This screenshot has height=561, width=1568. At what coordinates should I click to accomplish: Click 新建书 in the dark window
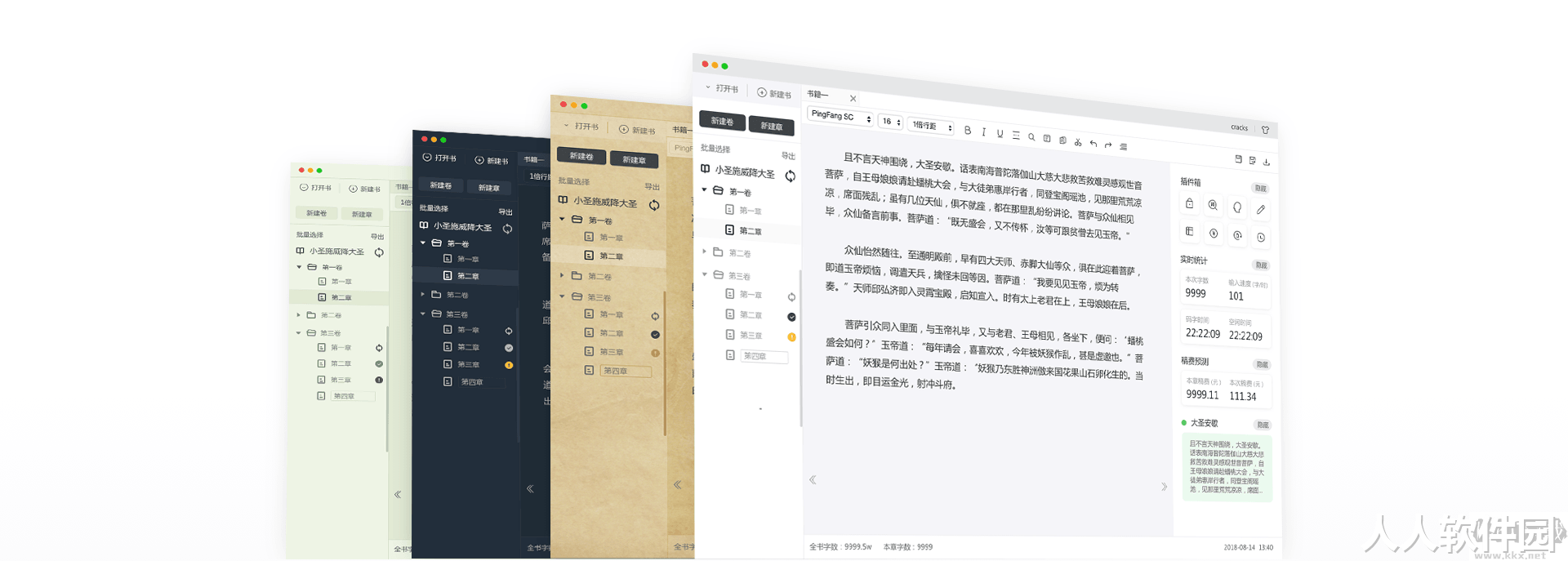pyautogui.click(x=491, y=161)
